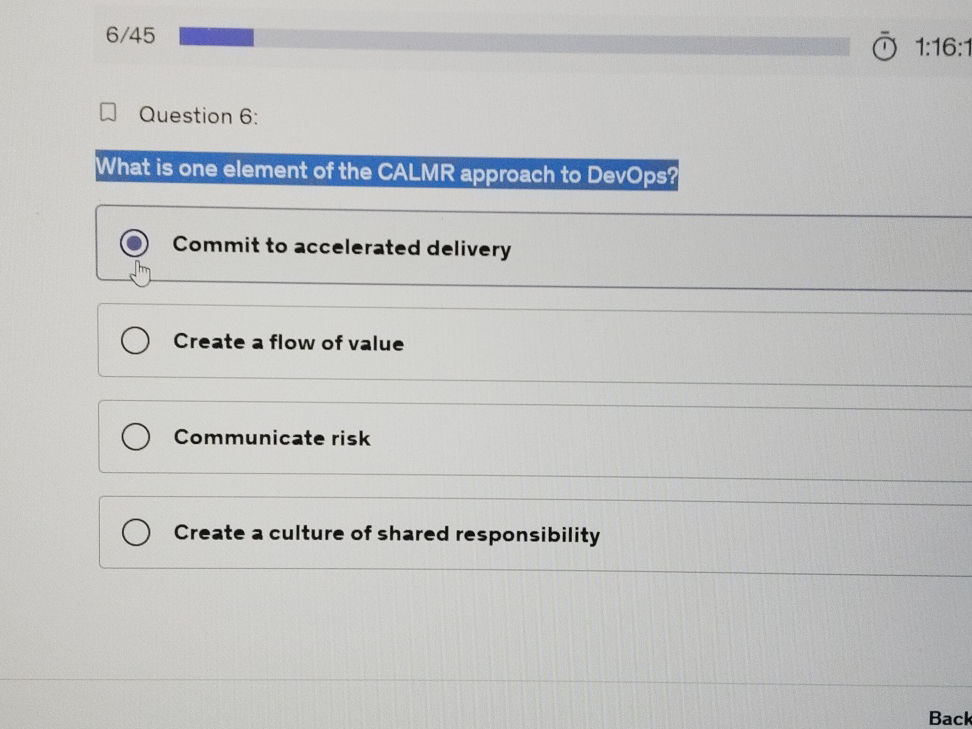Click the 6/45 question counter
Screen dimensions: 972x729
[130, 36]
